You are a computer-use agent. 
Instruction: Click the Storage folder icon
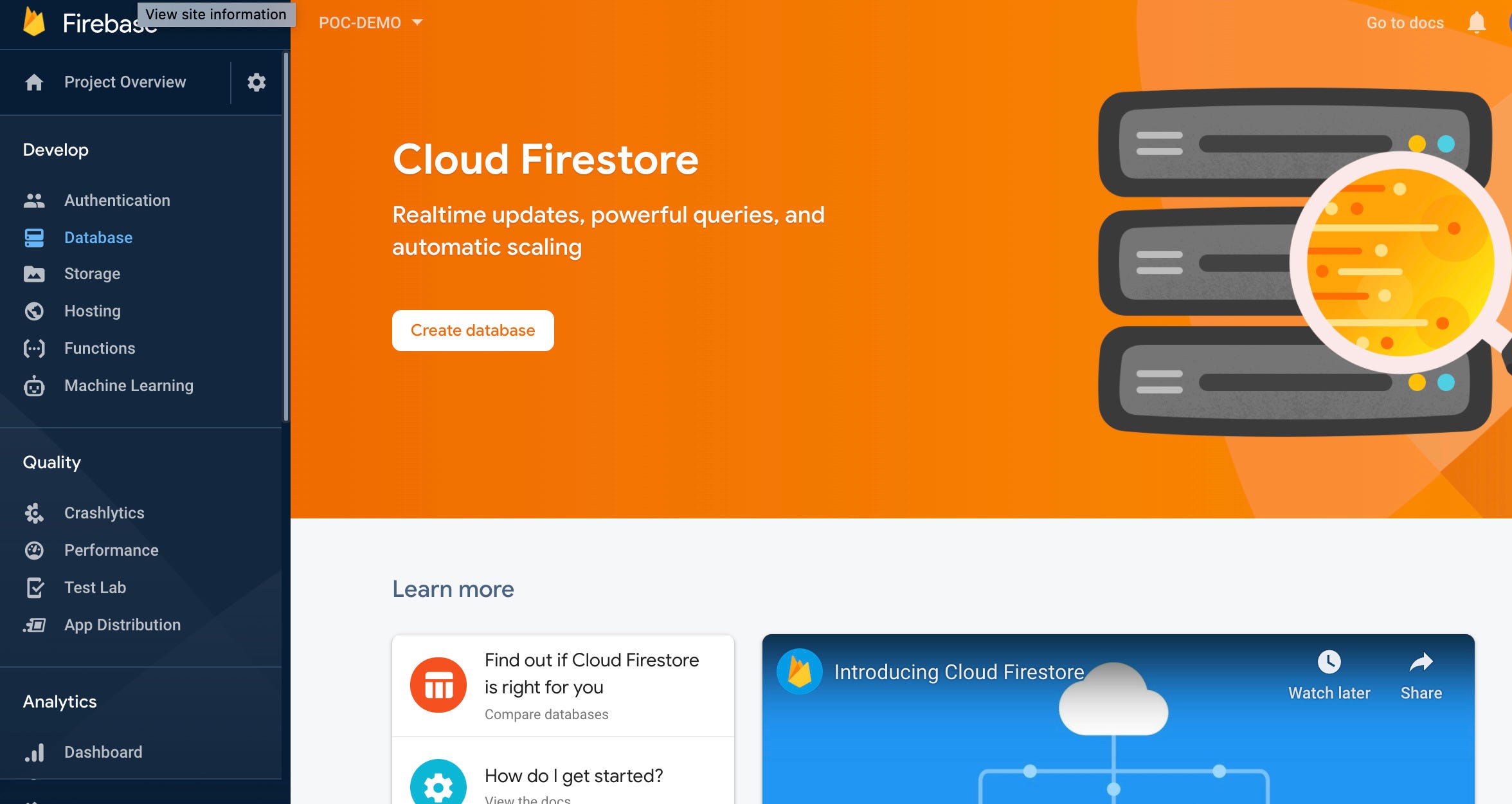34,274
